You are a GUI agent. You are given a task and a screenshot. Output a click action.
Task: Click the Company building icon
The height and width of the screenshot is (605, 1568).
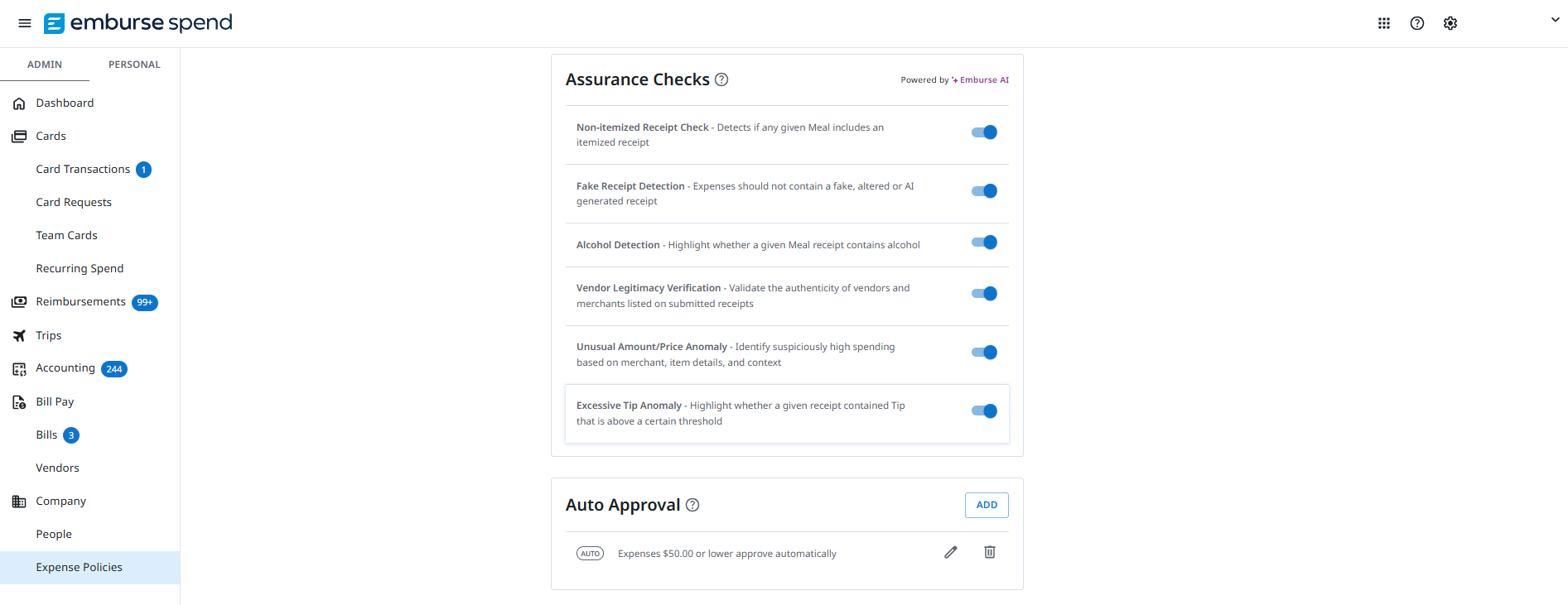(19, 501)
